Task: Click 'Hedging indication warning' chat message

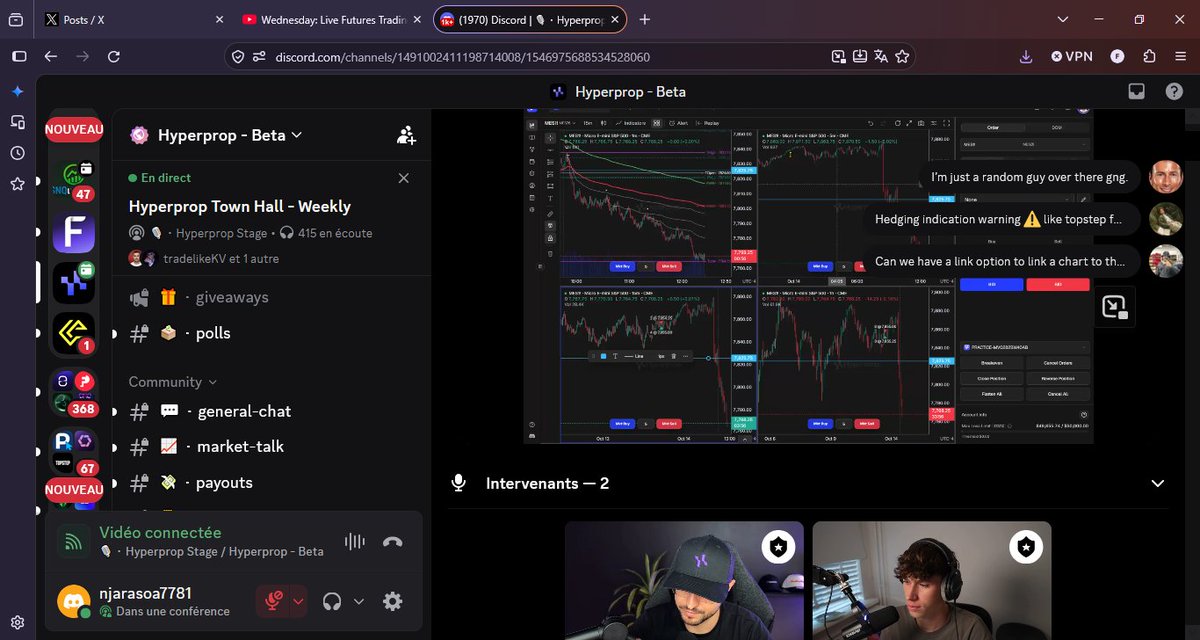Action: [x=1001, y=219]
